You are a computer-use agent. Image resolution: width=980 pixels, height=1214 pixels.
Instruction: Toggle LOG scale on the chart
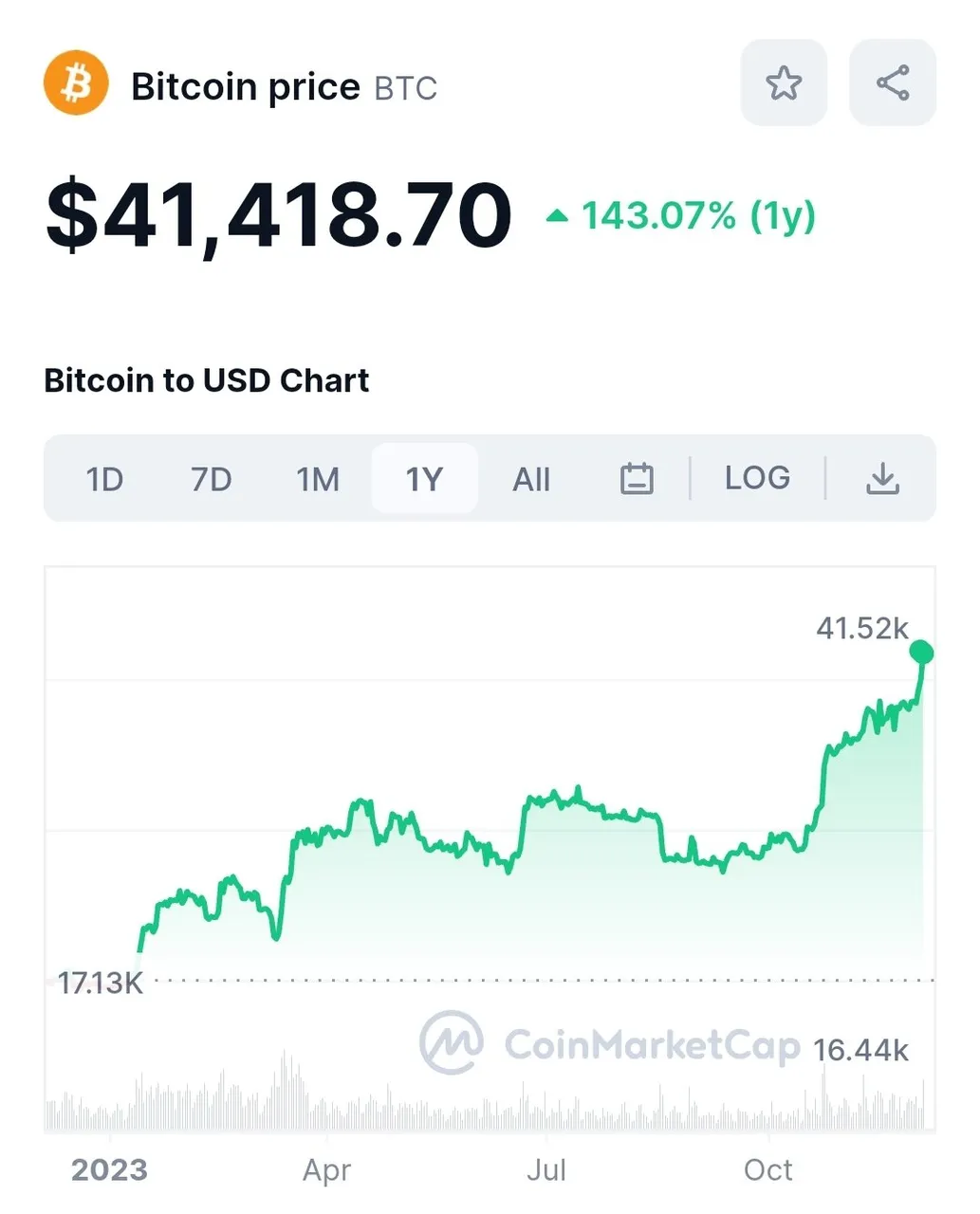[757, 478]
